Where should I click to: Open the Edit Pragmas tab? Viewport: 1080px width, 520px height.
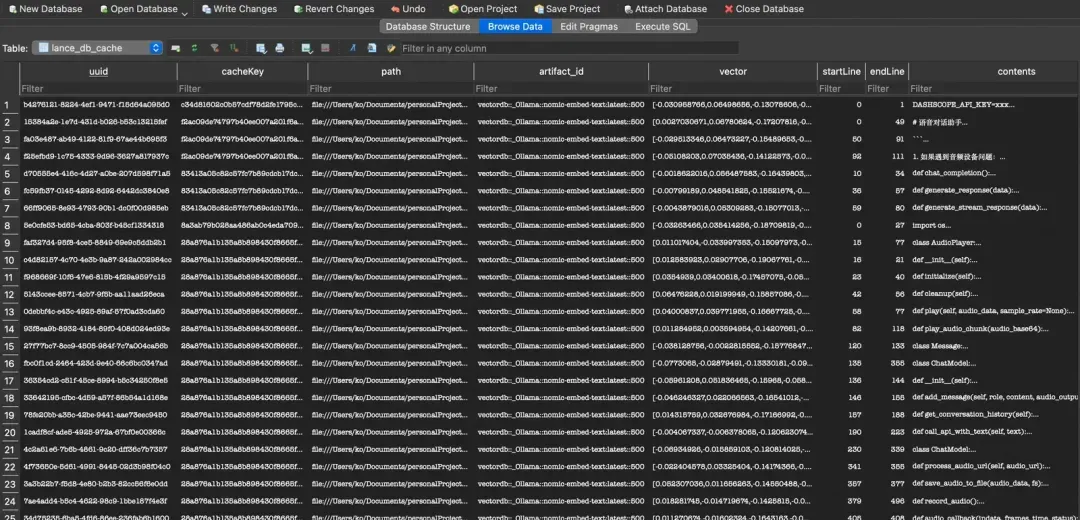(589, 26)
